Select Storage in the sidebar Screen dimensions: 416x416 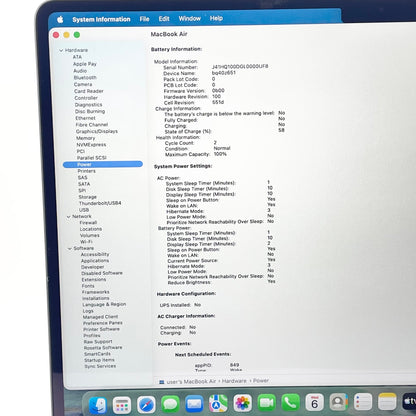tap(87, 197)
